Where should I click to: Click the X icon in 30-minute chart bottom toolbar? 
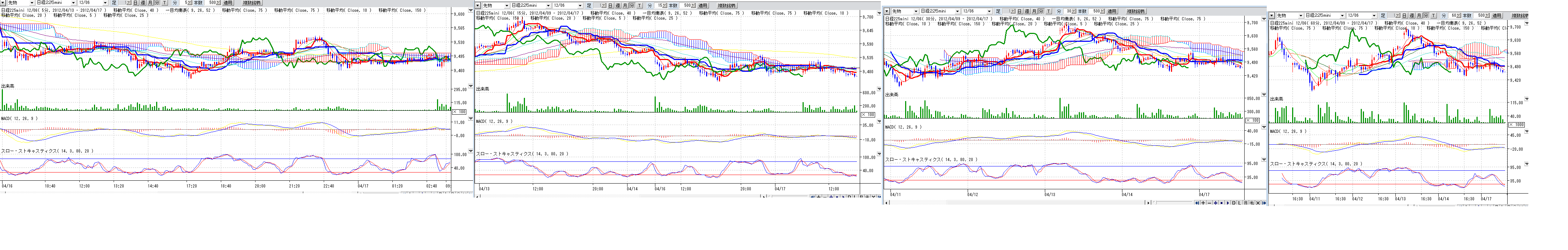[1257, 203]
